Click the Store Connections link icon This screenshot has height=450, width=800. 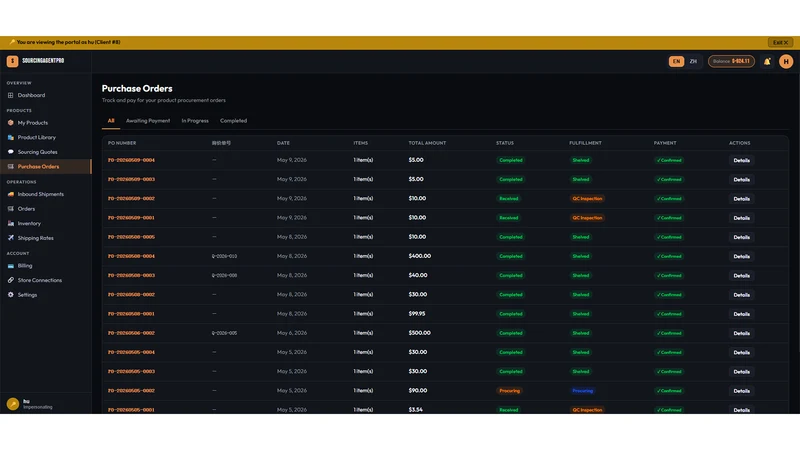[x=11, y=281]
